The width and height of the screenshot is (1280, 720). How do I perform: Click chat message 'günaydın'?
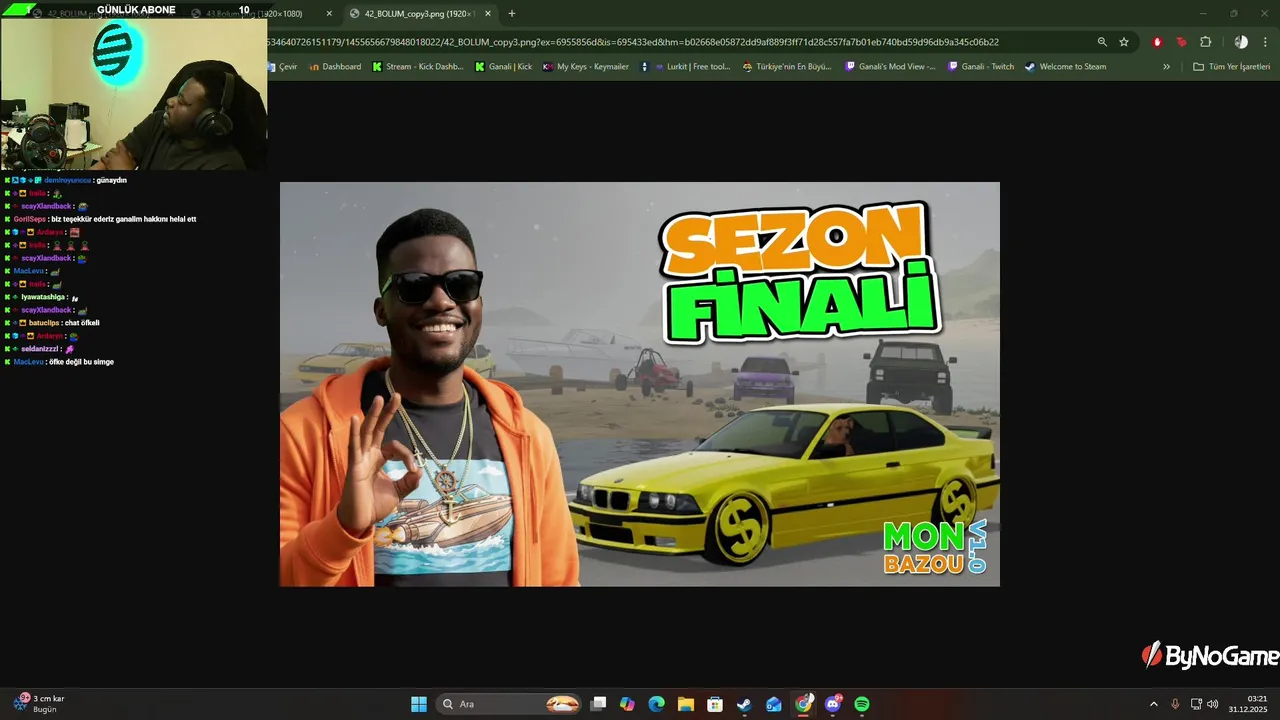111,180
